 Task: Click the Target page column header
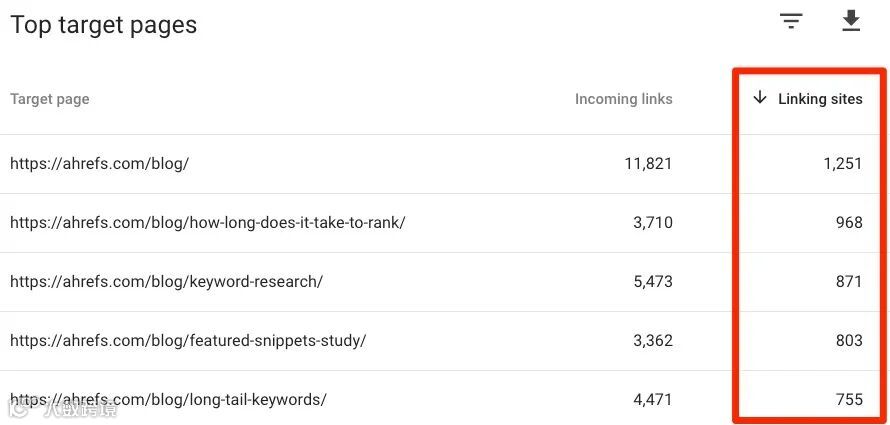tap(50, 99)
